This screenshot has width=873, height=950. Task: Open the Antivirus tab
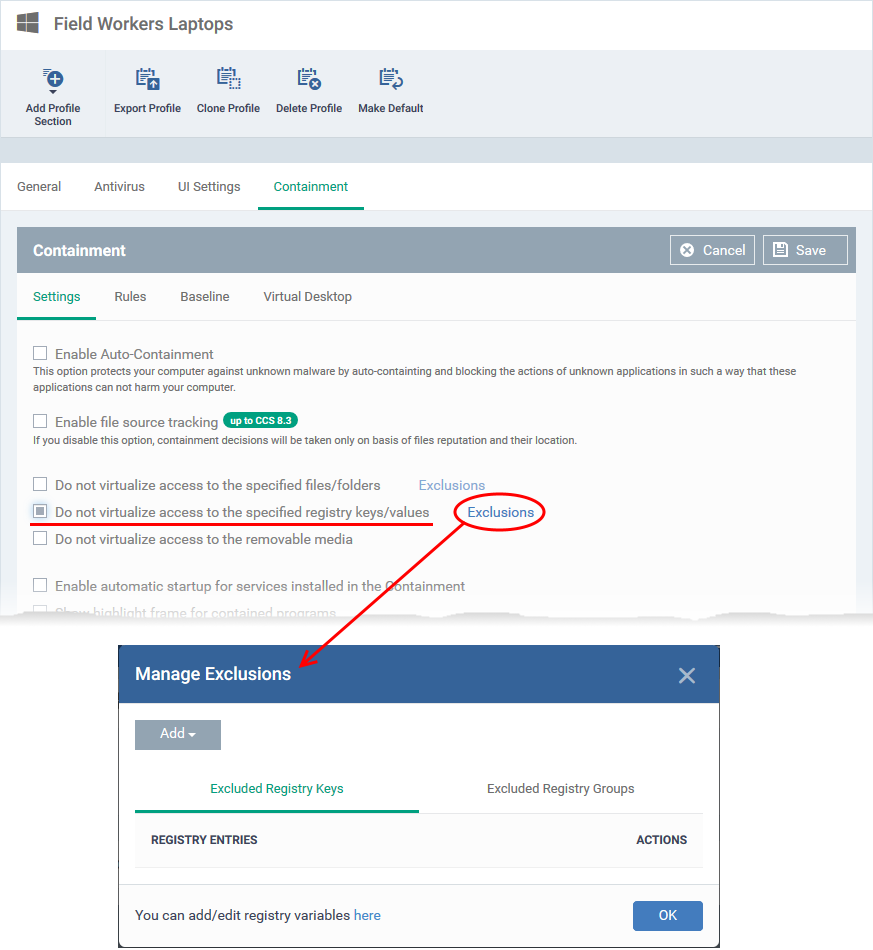[x=119, y=187]
